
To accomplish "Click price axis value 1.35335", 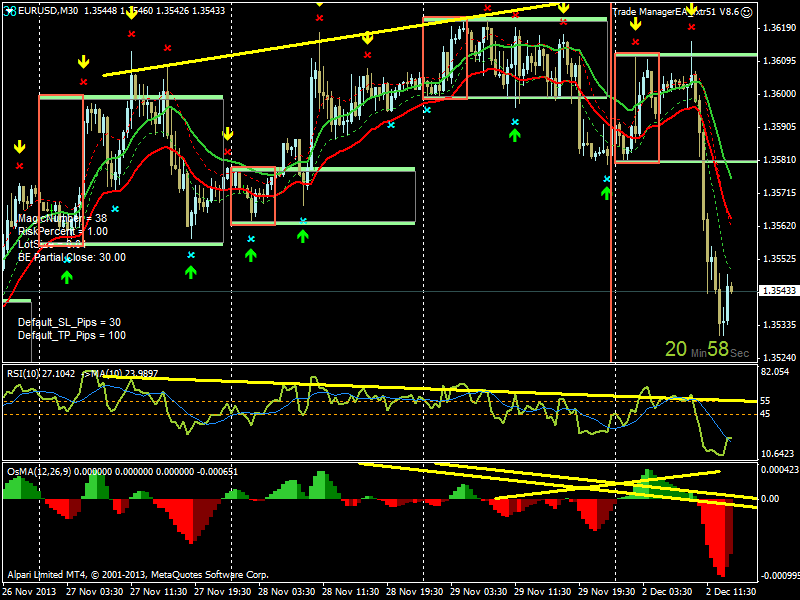I will pos(779,324).
